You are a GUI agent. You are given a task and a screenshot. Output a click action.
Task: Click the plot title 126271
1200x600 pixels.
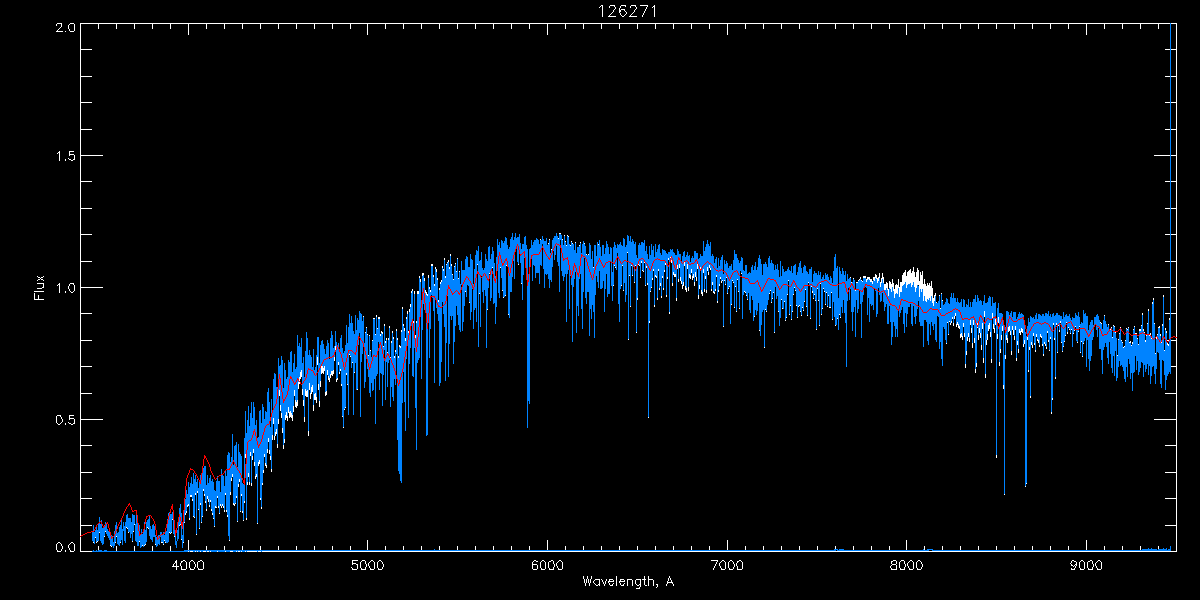point(627,10)
